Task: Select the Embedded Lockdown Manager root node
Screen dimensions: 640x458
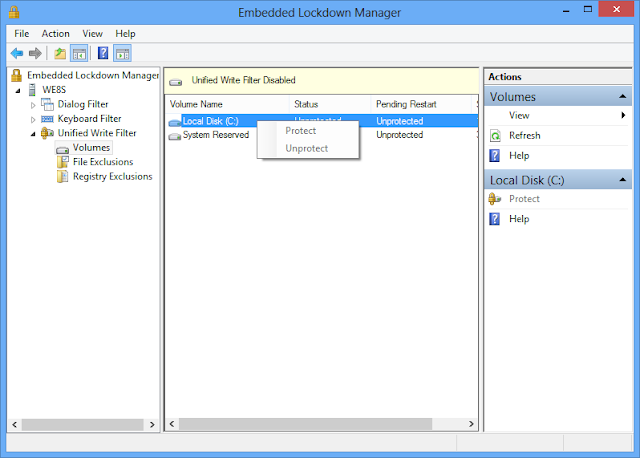Action: pos(93,75)
